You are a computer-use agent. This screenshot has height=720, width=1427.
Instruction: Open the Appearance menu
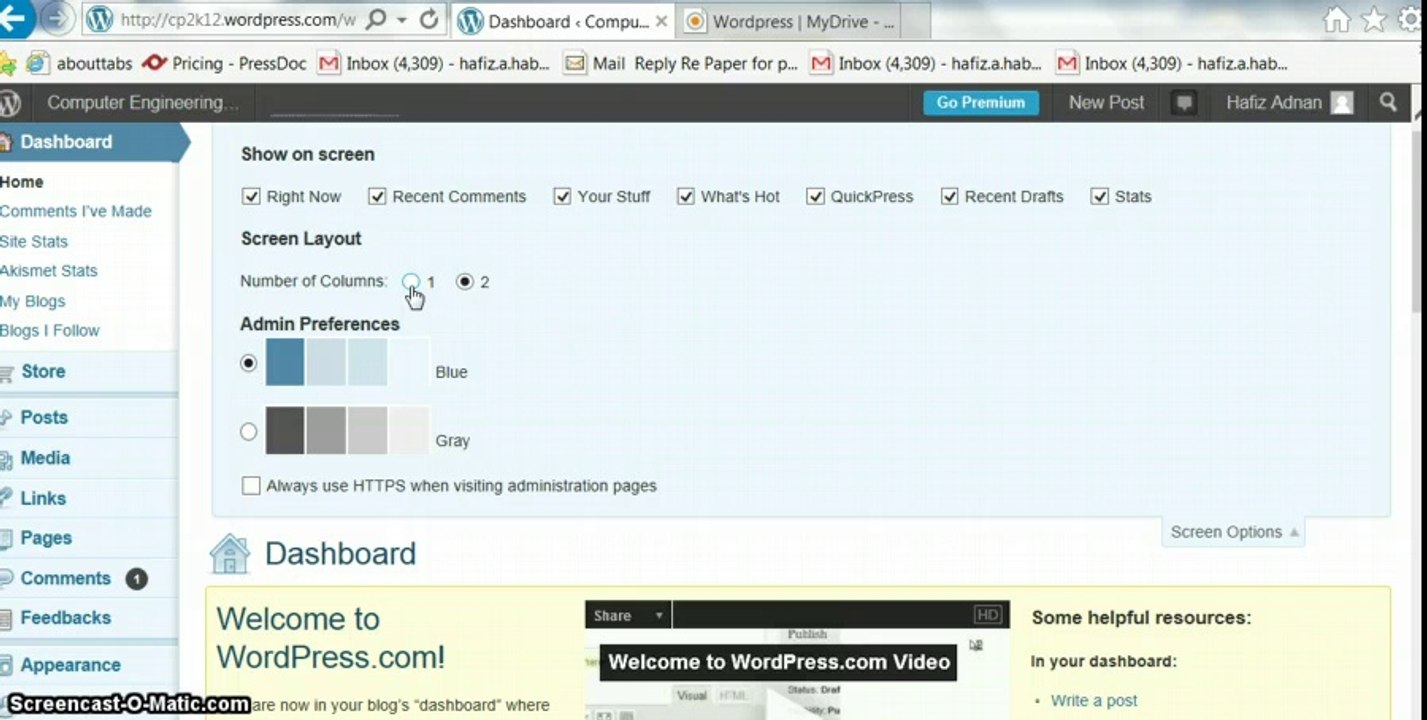coord(70,664)
